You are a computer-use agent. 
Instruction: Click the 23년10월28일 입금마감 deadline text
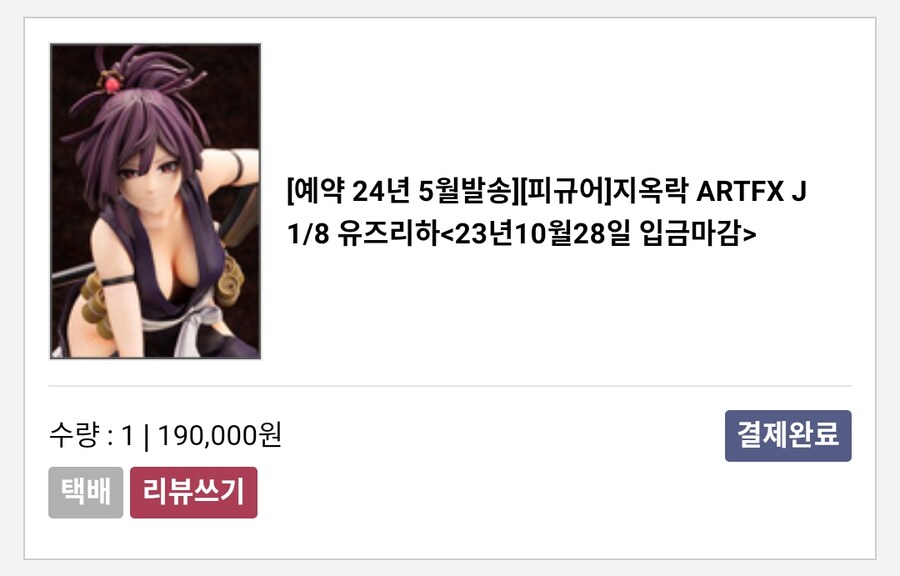[598, 233]
